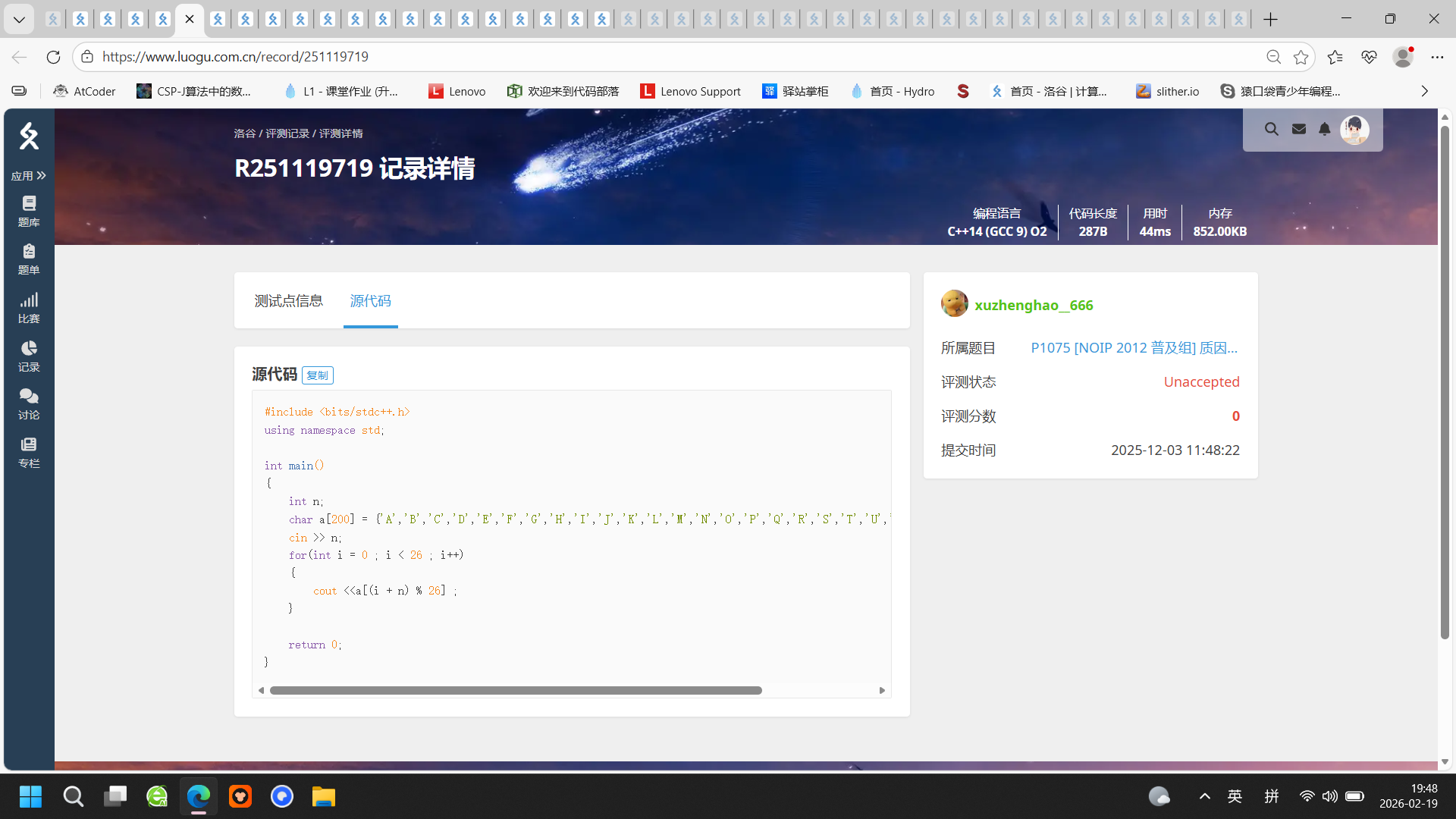1456x819 pixels.
Task: Click the Luogu search magnifier icon
Action: click(x=1272, y=129)
